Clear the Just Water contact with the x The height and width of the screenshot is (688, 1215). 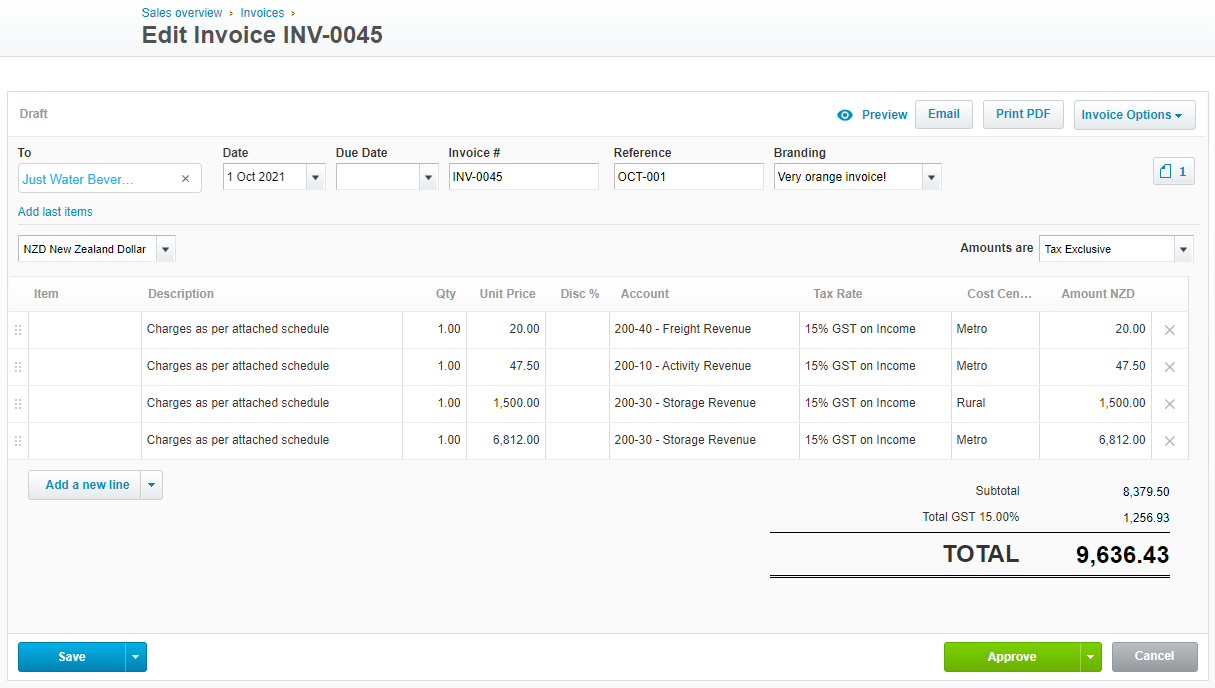coord(185,177)
